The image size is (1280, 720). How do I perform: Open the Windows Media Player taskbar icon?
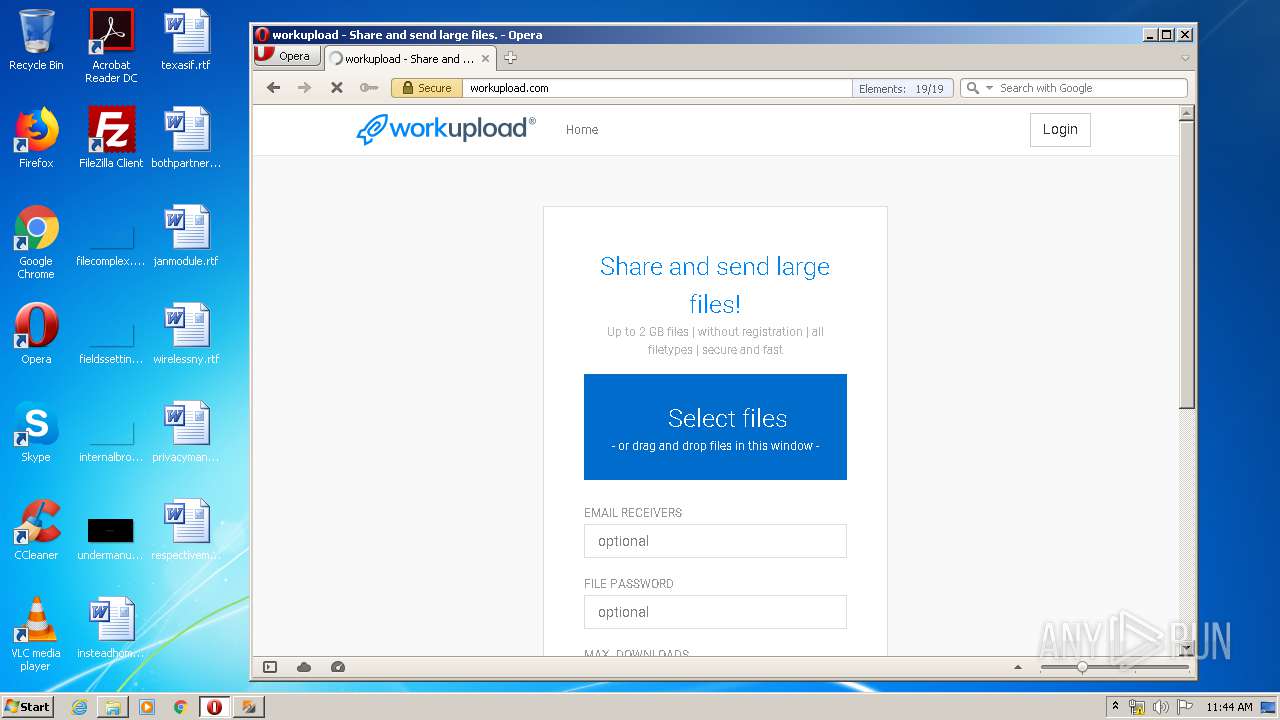tap(147, 707)
